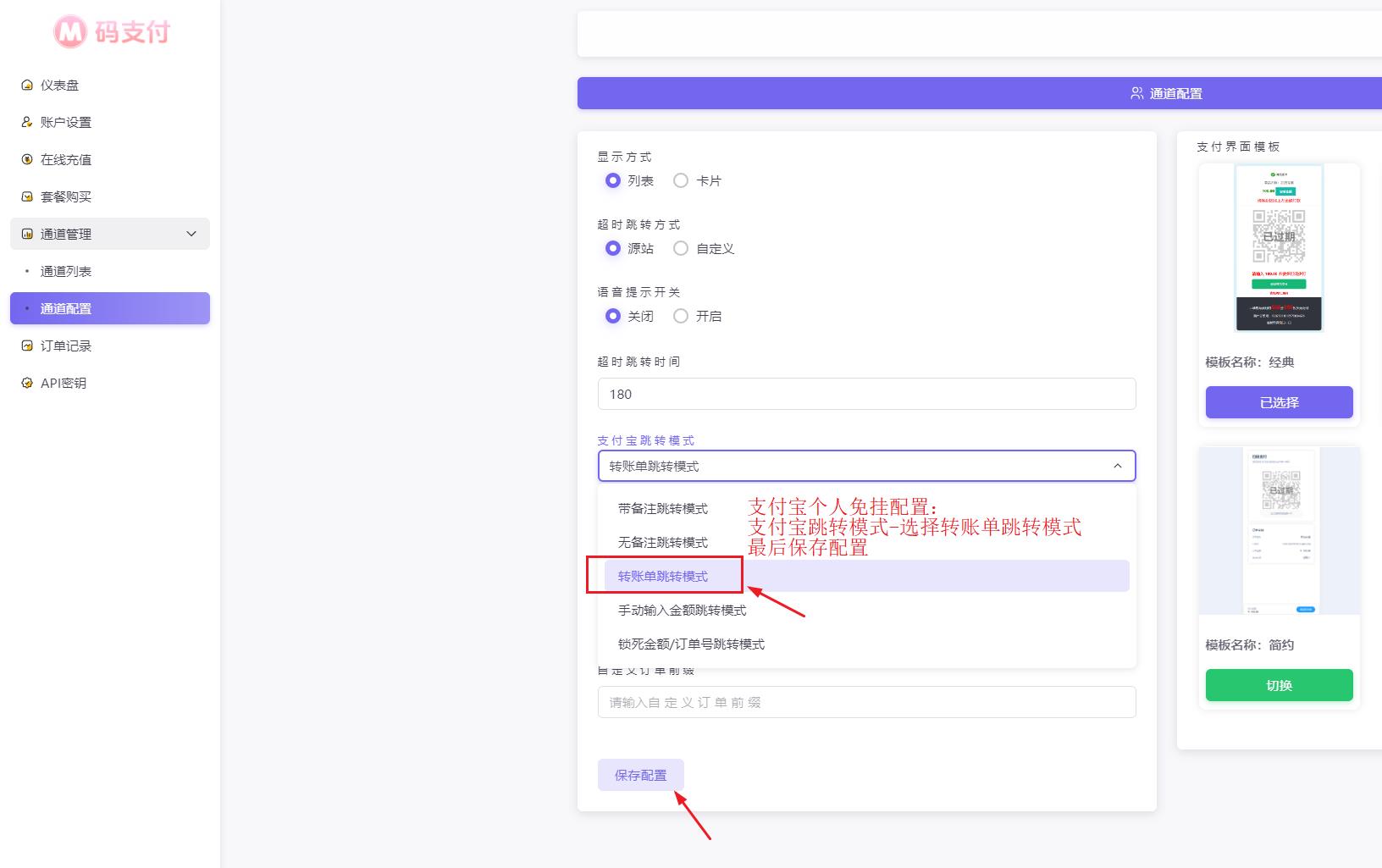1382x868 pixels.
Task: Choose 自定义 timeout redirect option
Action: click(x=681, y=248)
